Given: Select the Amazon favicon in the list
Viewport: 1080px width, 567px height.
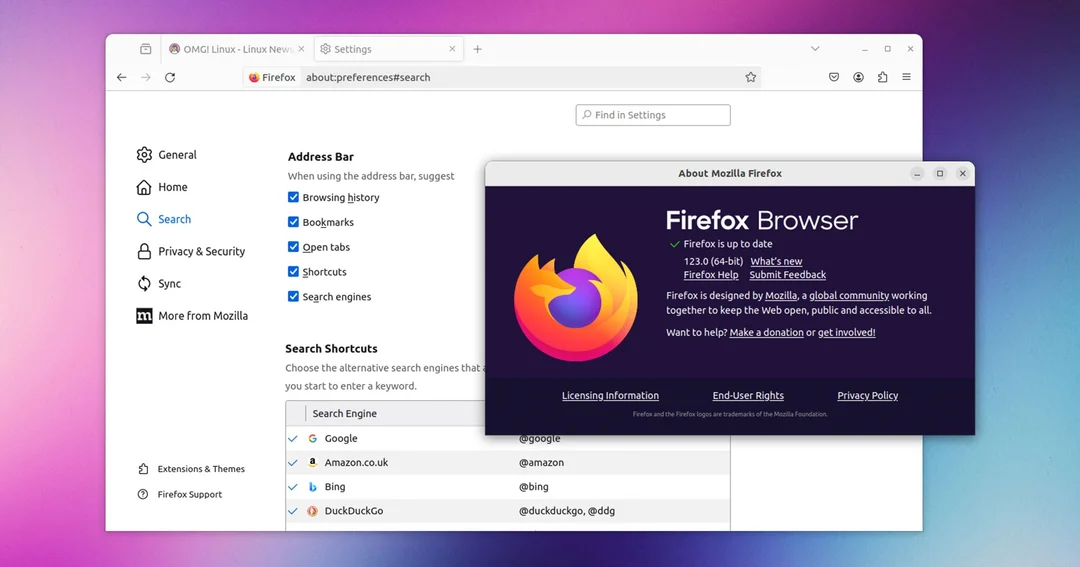Looking at the screenshot, I should (x=313, y=463).
